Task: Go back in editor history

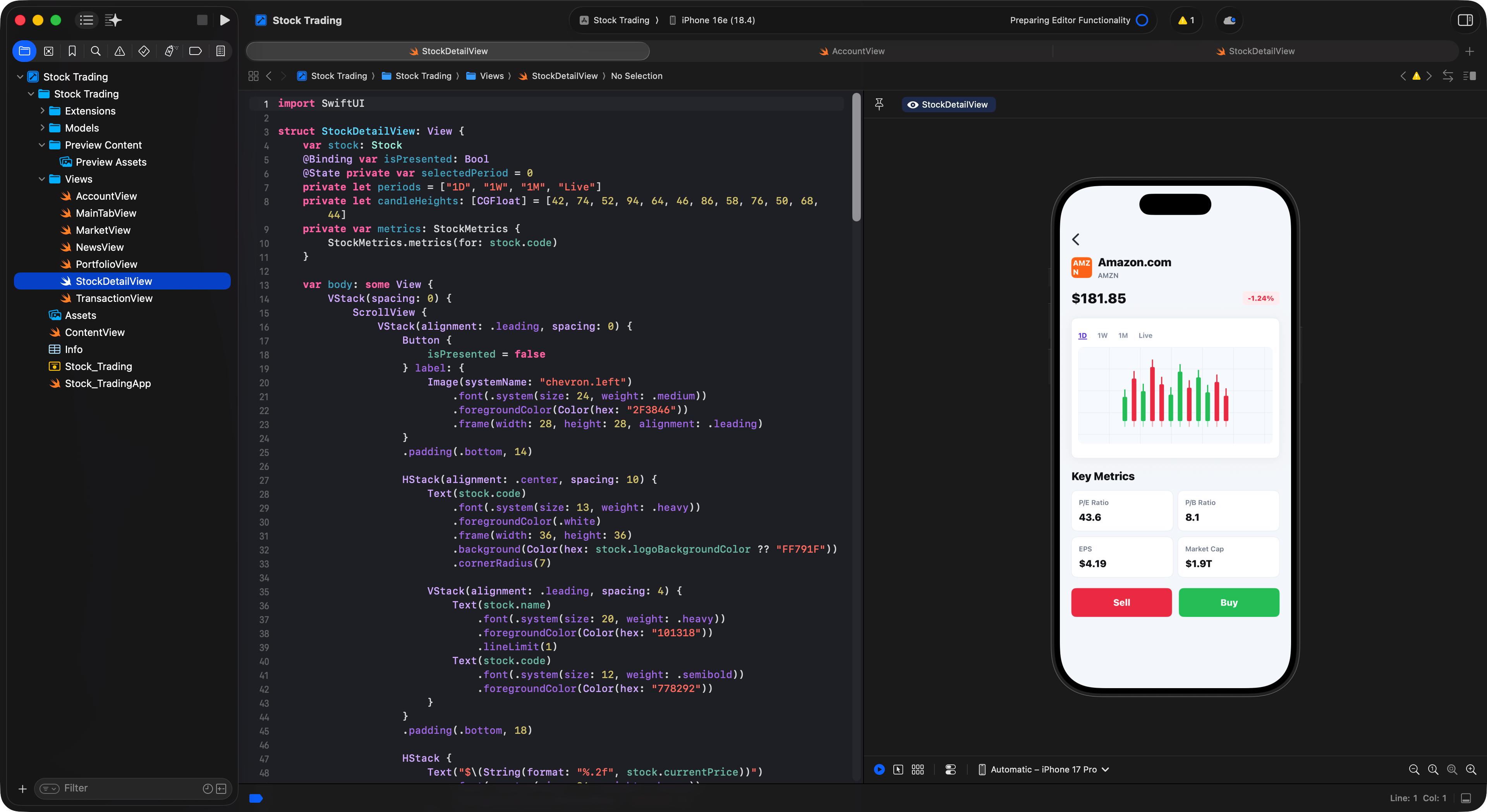Action: coord(269,76)
